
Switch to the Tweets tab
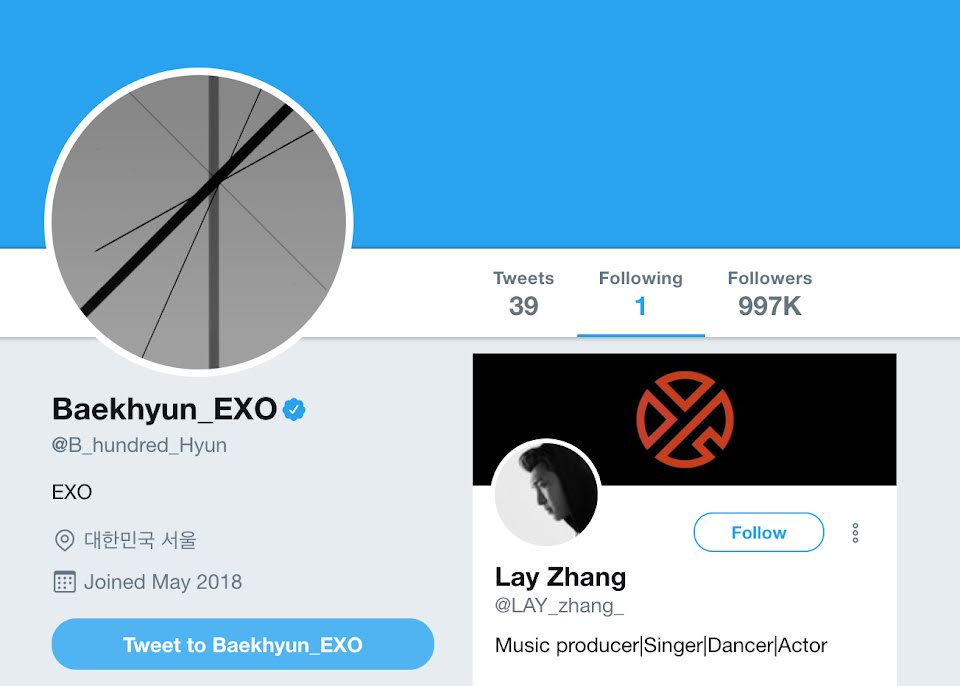[523, 293]
